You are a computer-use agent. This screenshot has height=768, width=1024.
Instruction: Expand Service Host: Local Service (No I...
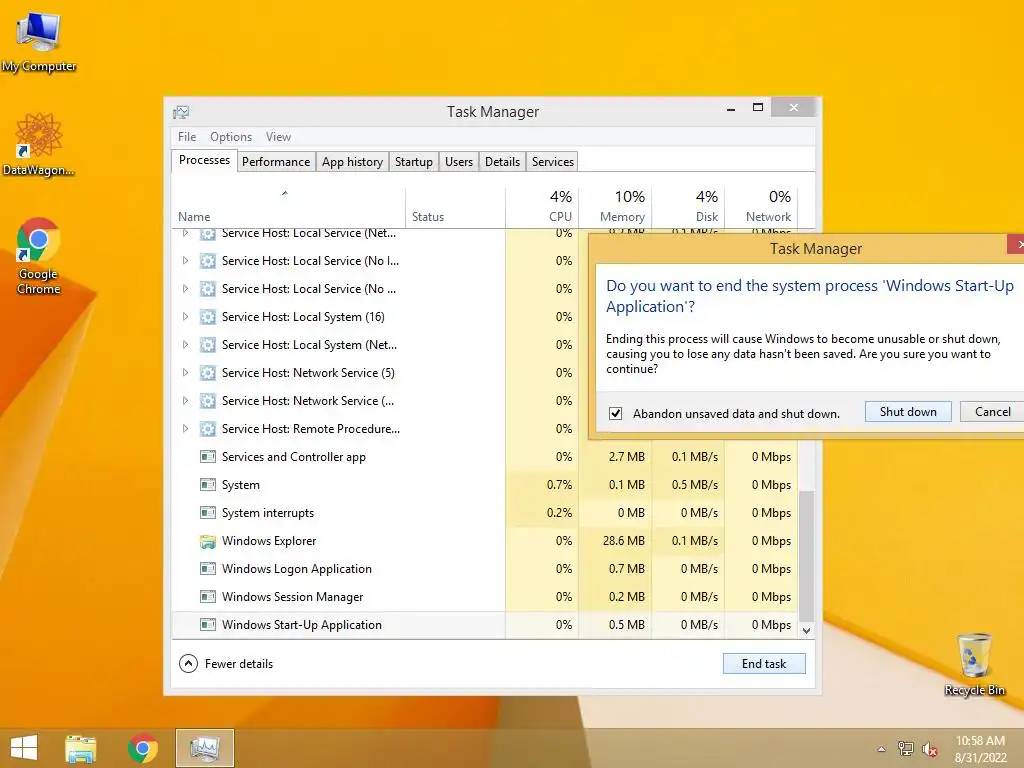pos(185,261)
